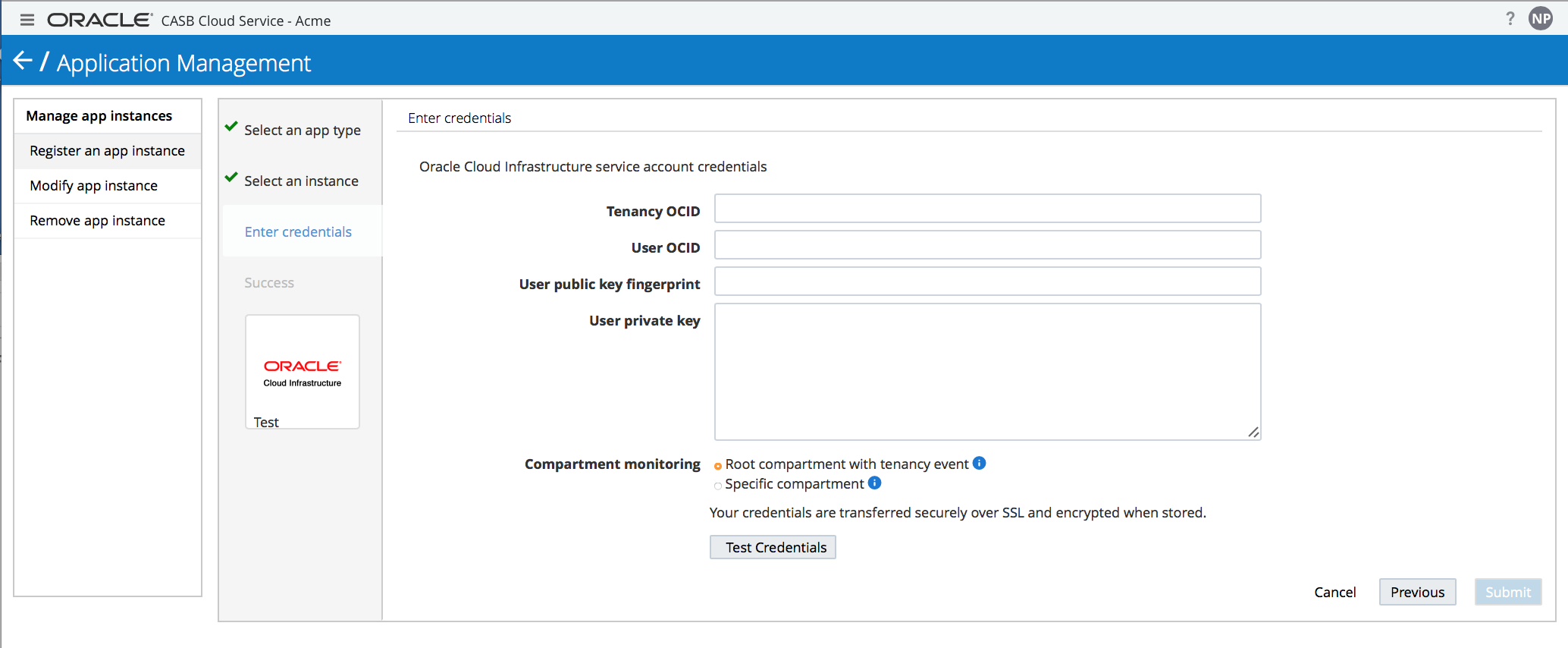1568x648 pixels.
Task: Go back using the left arrow icon
Action: pos(23,61)
